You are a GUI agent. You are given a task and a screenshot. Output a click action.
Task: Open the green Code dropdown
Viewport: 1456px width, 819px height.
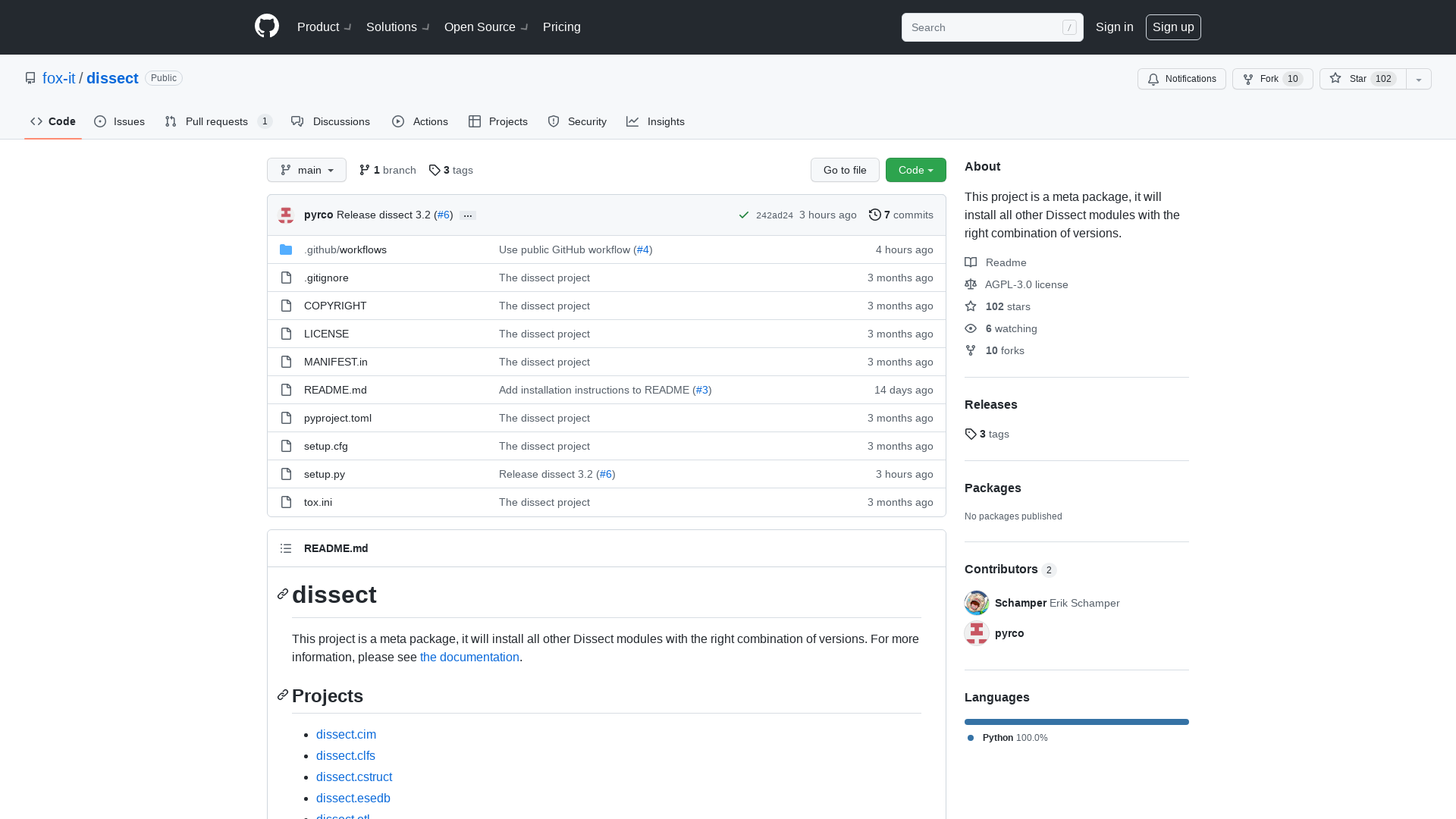(x=915, y=170)
